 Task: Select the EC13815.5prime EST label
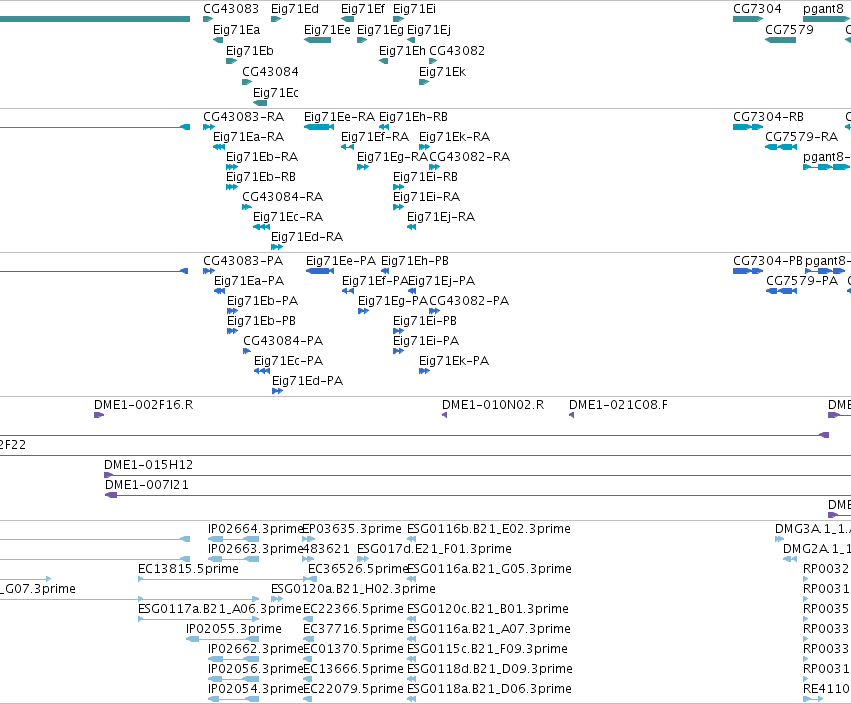(x=188, y=569)
